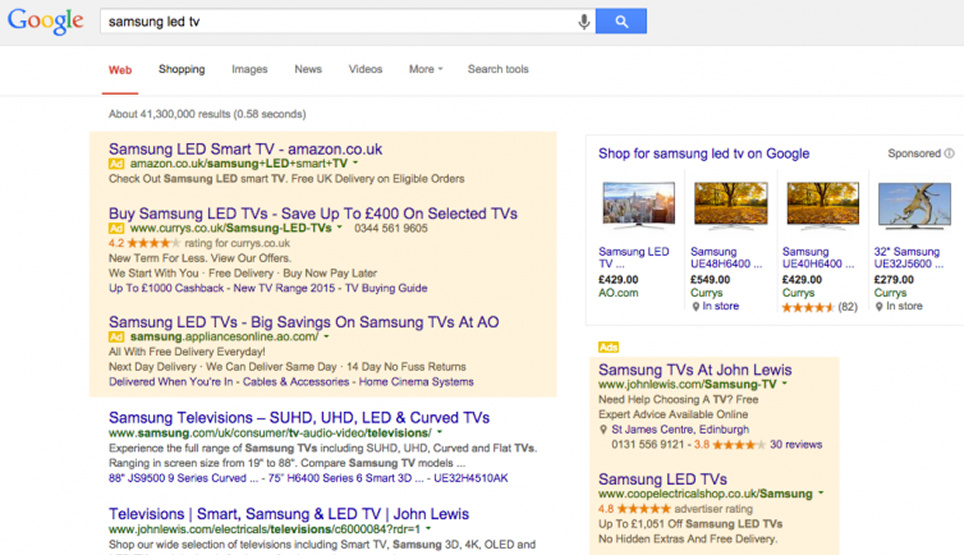
Task: Activate voice search microphone icon
Action: click(x=583, y=22)
